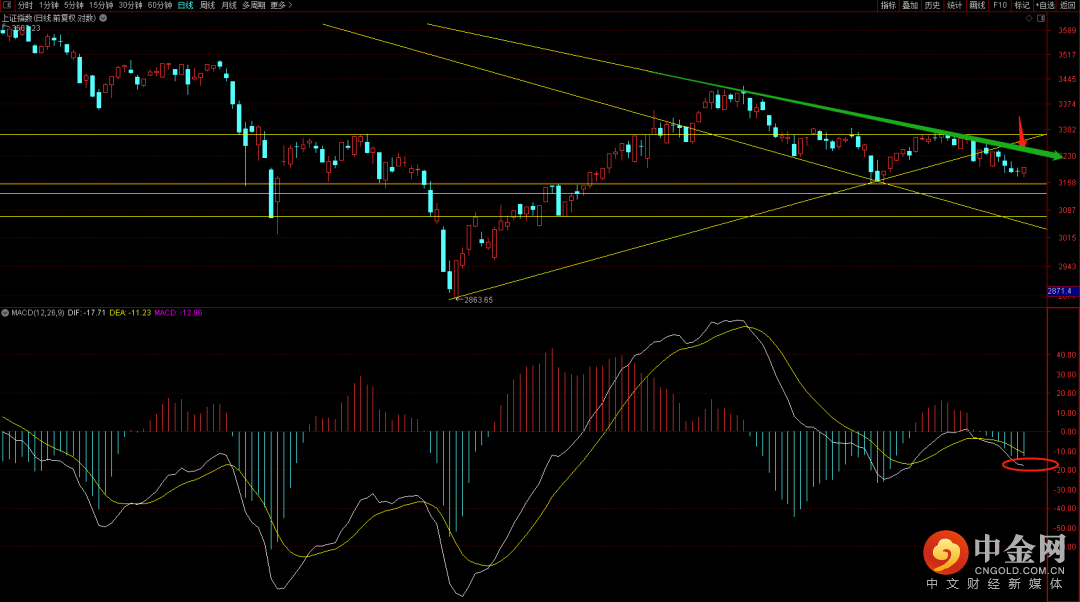Image resolution: width=1080 pixels, height=602 pixels.
Task: Click the 返回 back button
Action: 1068,5
